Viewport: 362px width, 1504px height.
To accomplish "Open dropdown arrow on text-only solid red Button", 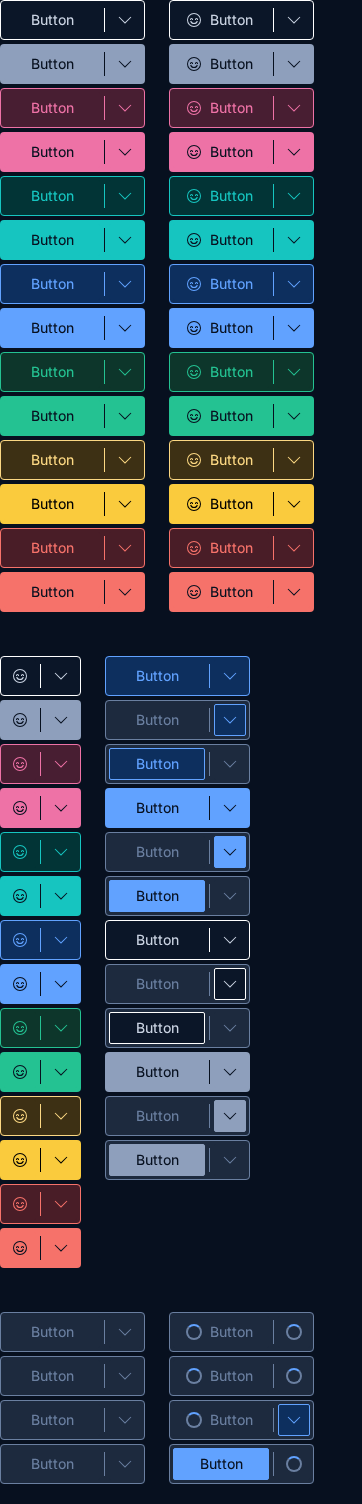I will (x=125, y=592).
